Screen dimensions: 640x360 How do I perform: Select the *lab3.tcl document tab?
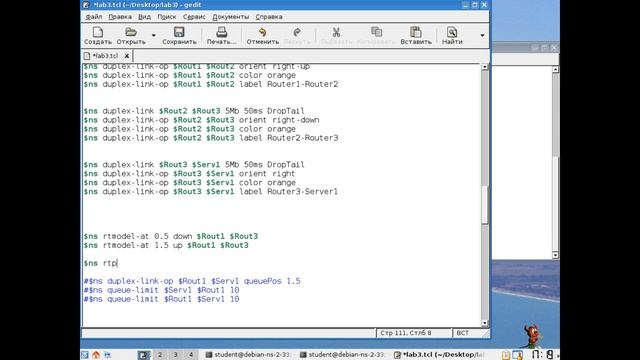coord(105,56)
